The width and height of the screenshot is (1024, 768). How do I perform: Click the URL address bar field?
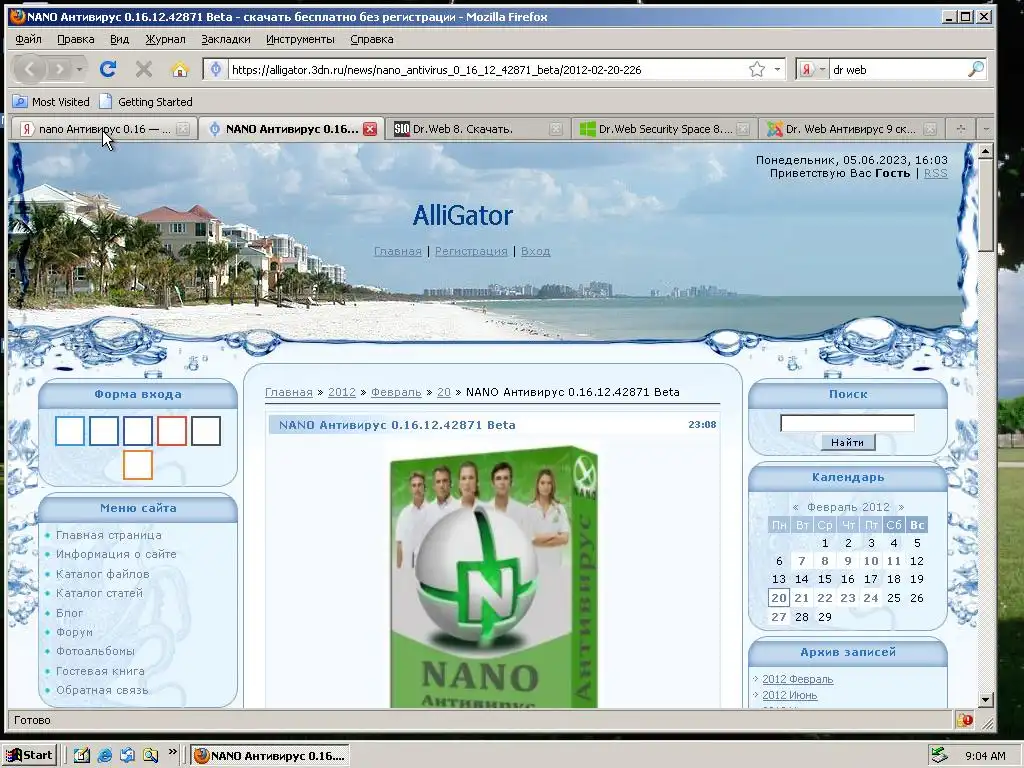tap(487, 69)
